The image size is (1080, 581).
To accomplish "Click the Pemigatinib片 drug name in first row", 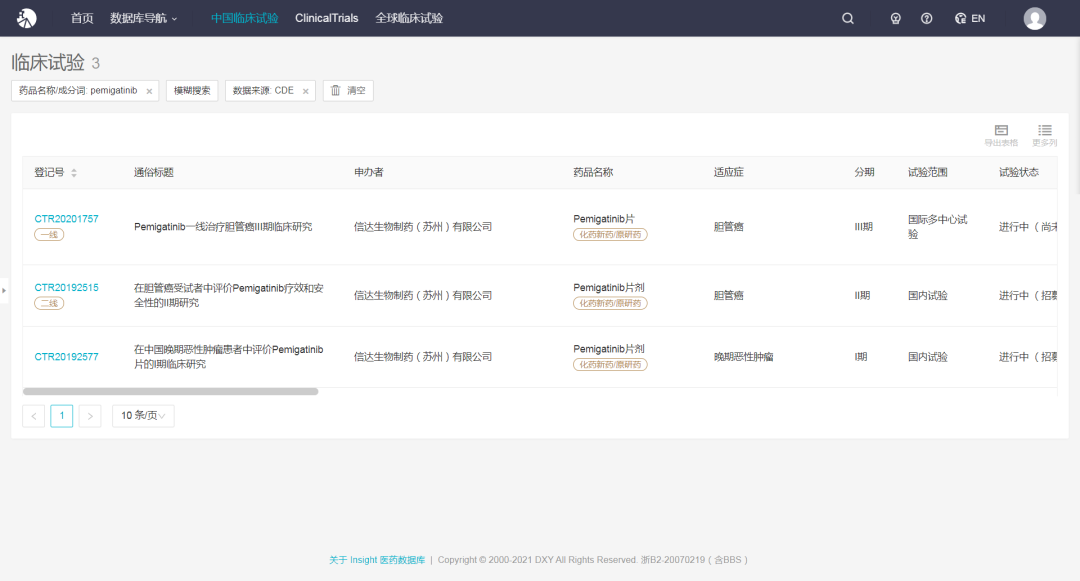I will [604, 219].
